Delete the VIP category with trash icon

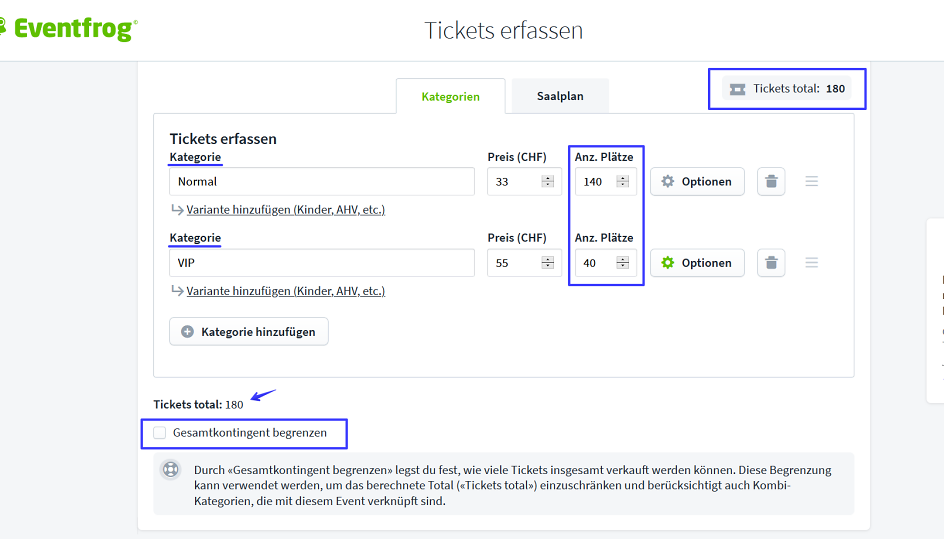point(771,263)
